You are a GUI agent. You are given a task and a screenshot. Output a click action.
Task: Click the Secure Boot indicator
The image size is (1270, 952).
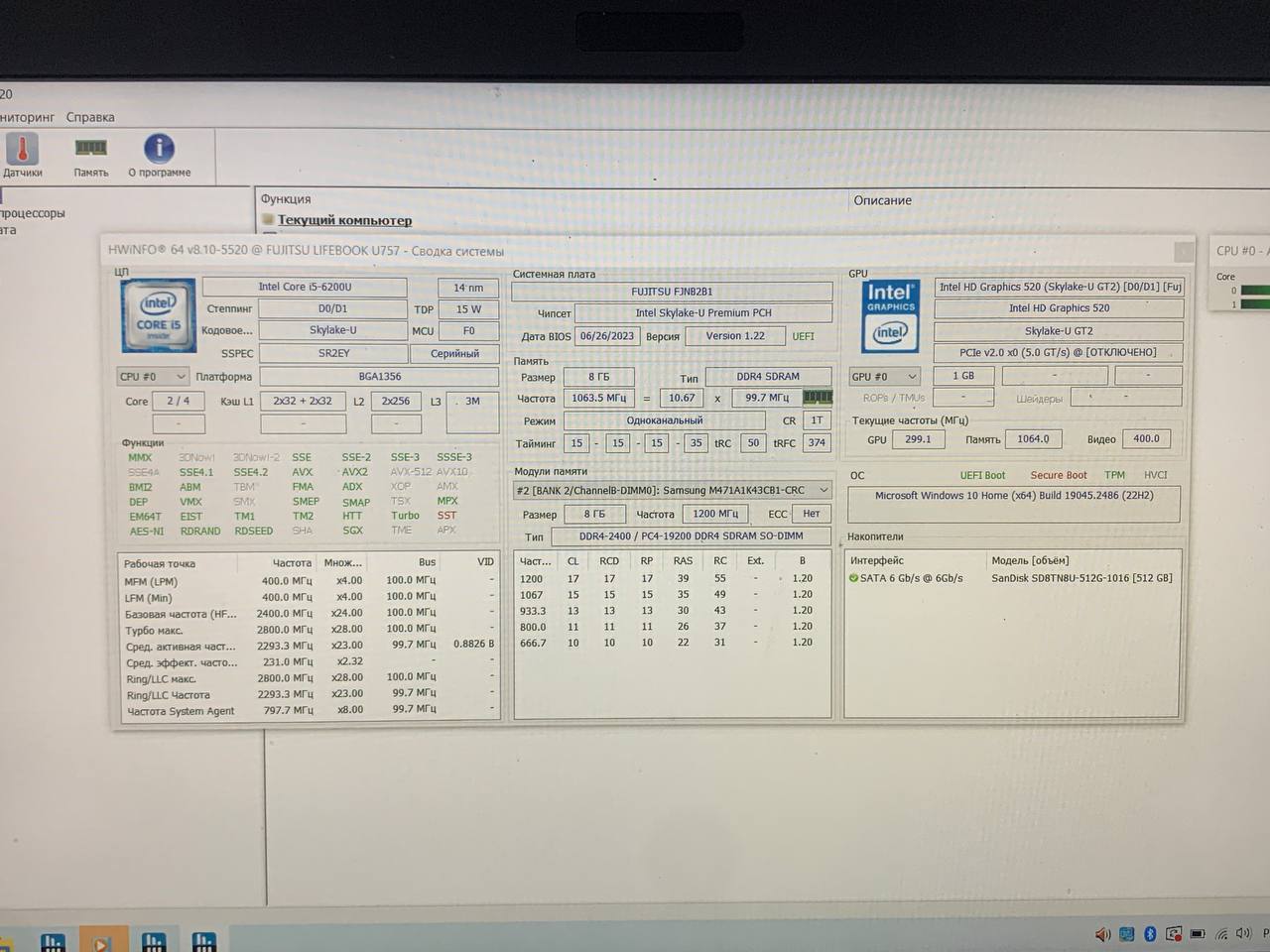click(x=1058, y=475)
